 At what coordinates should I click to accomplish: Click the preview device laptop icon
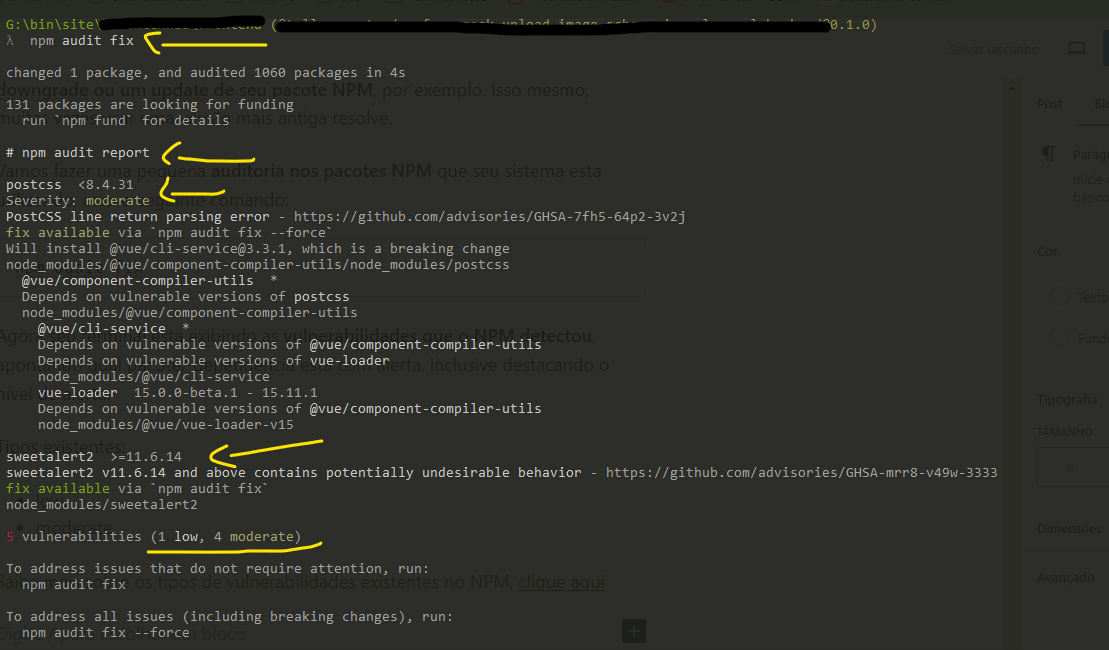pos(1077,48)
